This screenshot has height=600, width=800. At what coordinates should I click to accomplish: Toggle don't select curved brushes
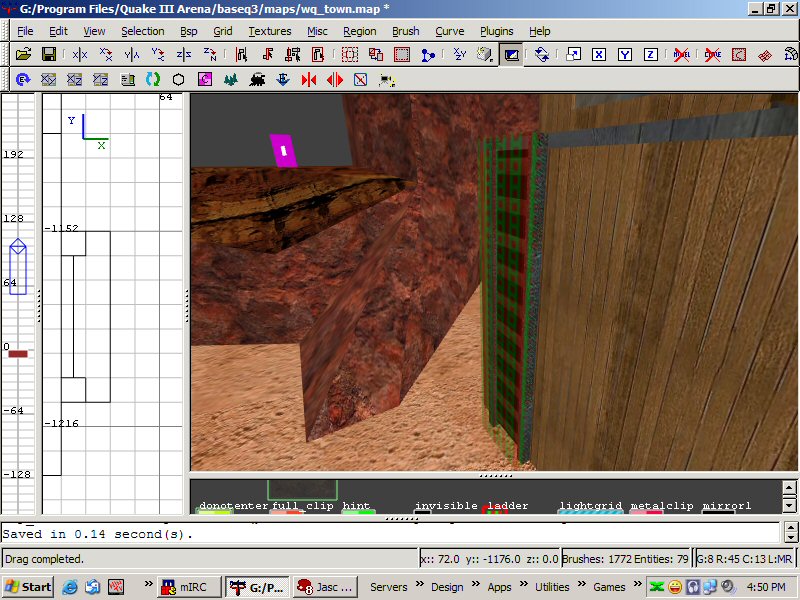tap(713, 54)
